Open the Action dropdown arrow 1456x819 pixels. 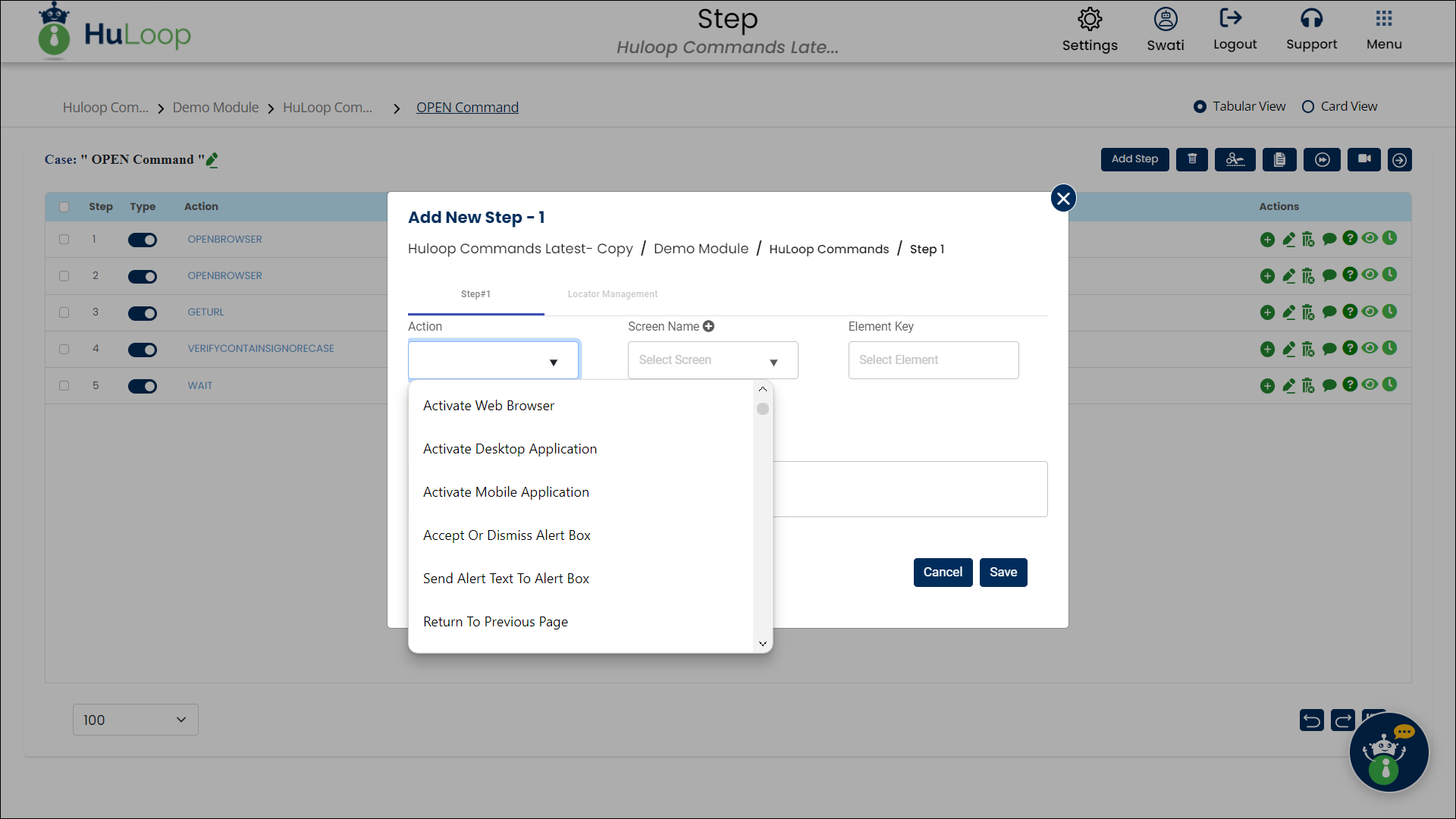(x=554, y=362)
